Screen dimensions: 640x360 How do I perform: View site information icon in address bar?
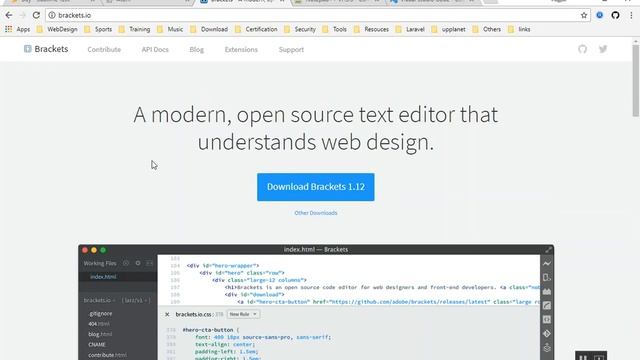pos(52,15)
